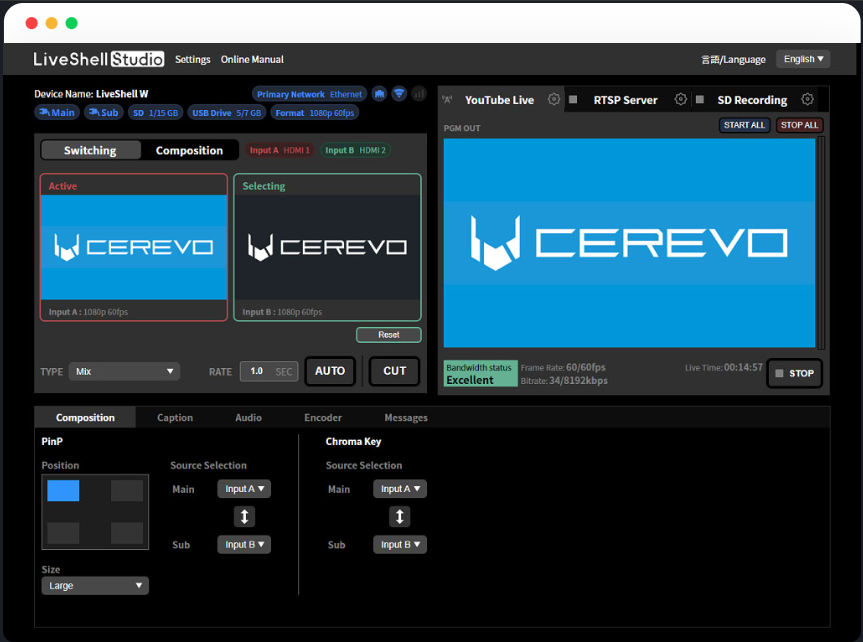
Task: Click the Format 1080p 60fps badge
Action: tap(315, 113)
